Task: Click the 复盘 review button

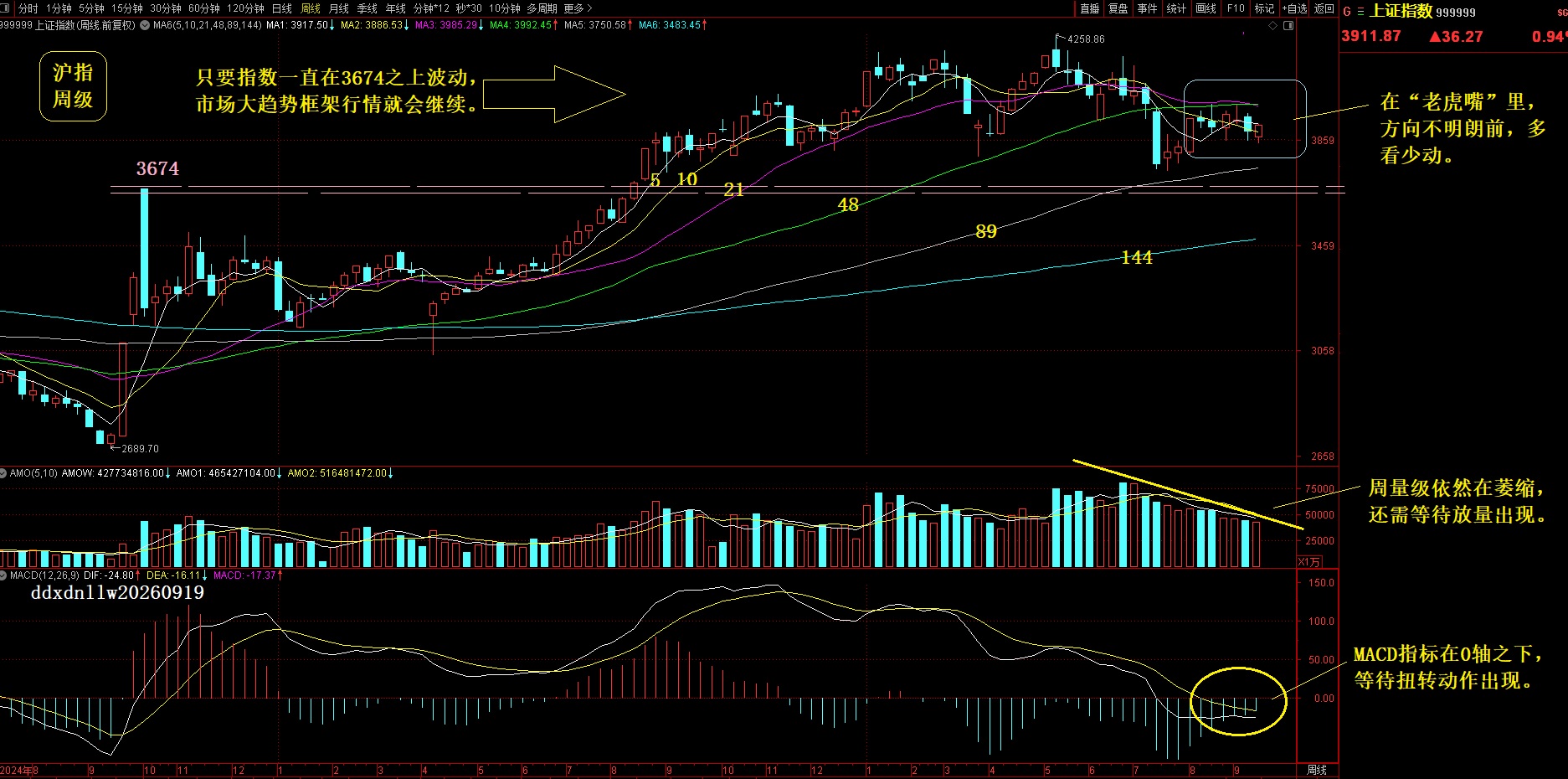Action: pyautogui.click(x=1118, y=8)
